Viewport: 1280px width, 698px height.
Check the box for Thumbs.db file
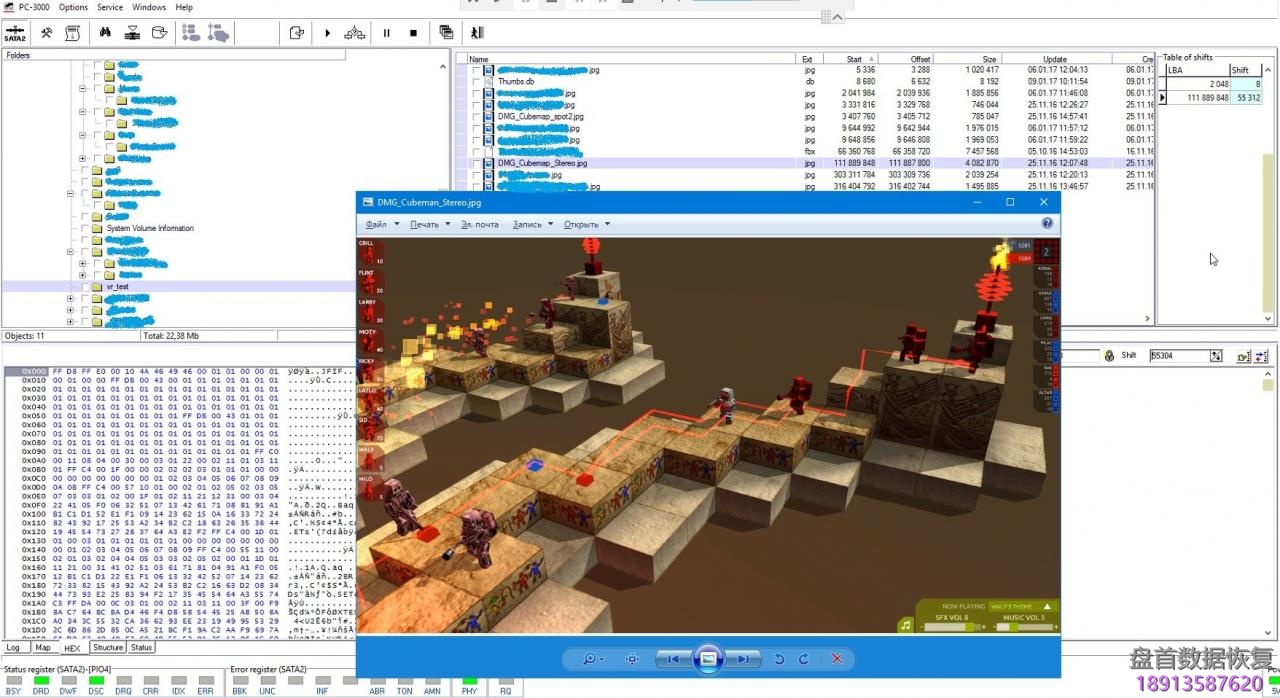pyautogui.click(x=475, y=82)
